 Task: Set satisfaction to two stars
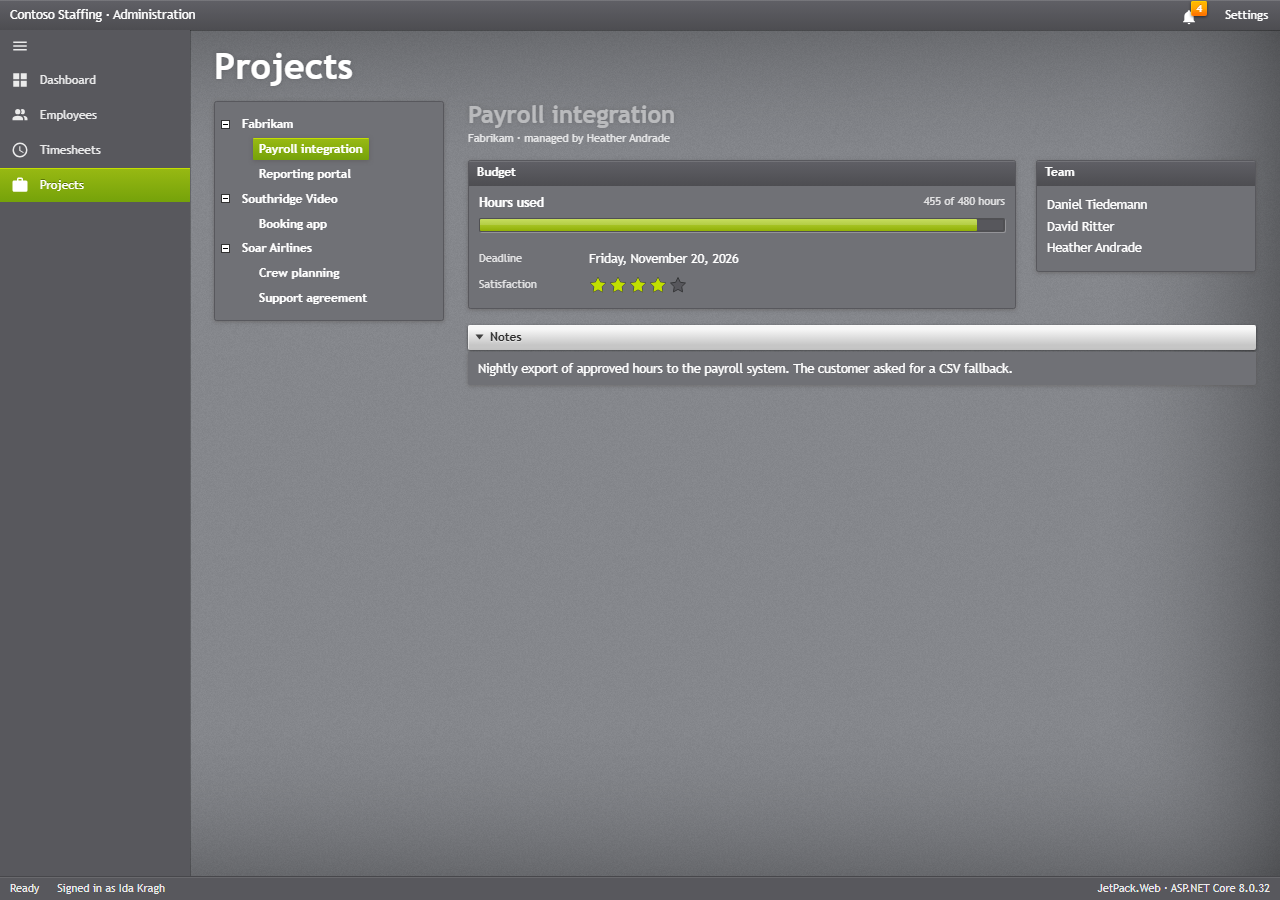click(618, 285)
